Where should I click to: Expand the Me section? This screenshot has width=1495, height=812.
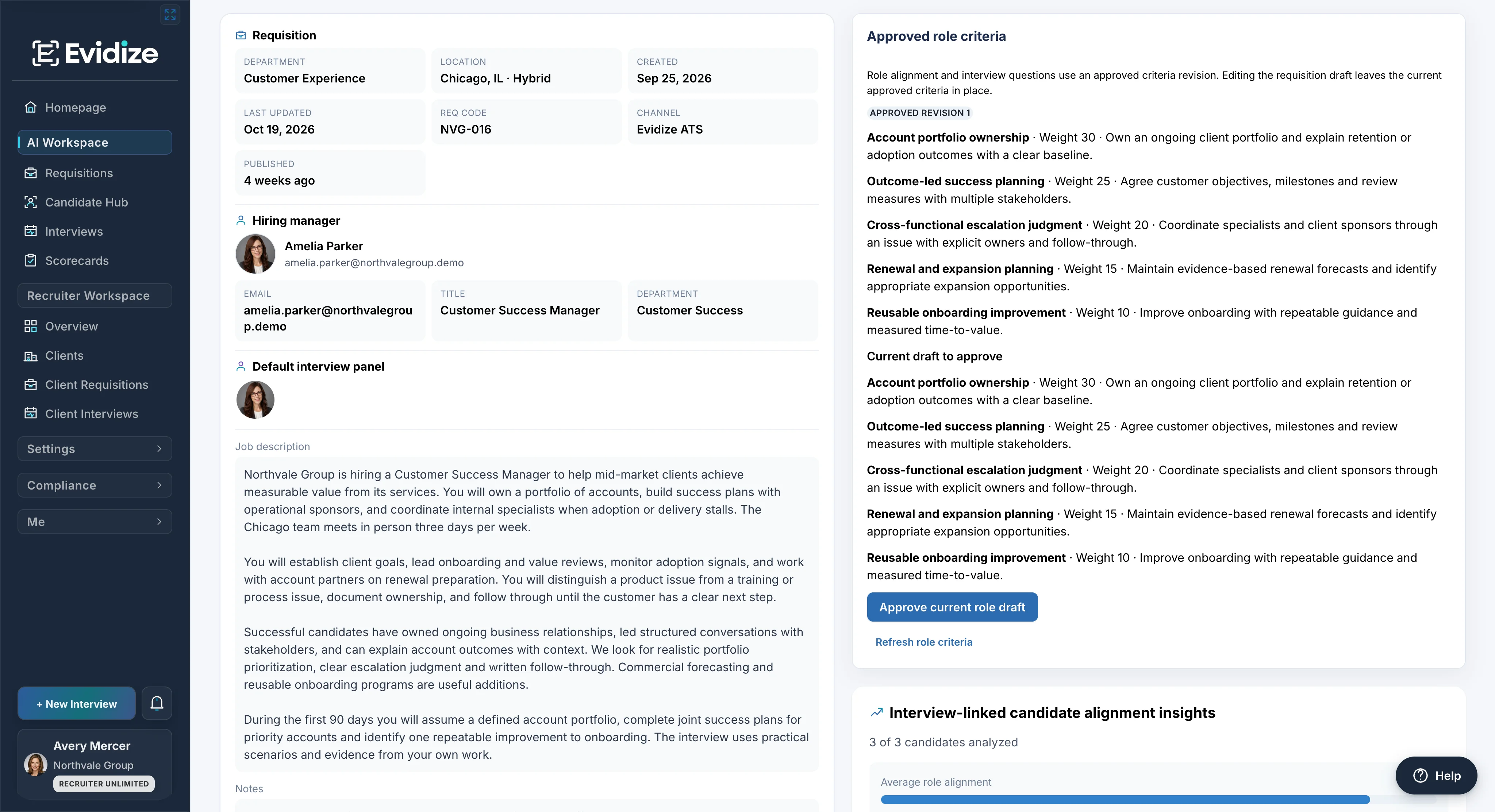(95, 521)
